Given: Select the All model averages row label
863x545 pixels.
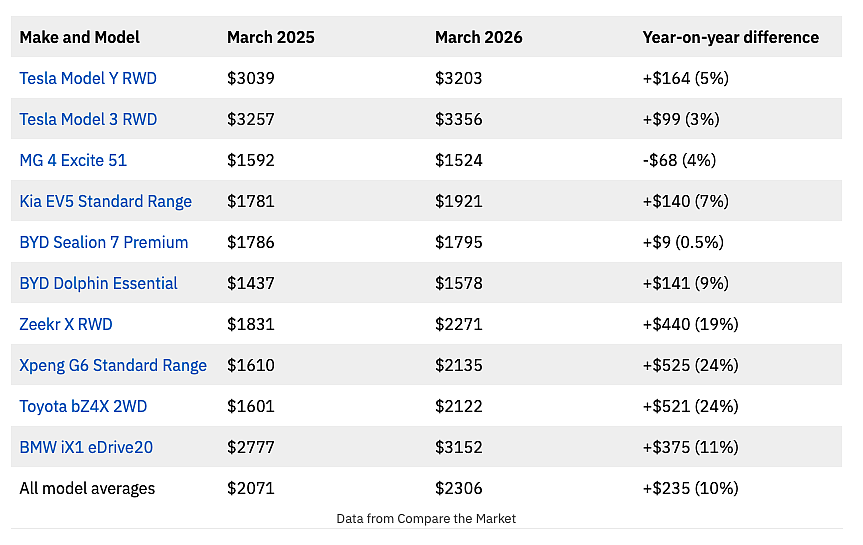Looking at the screenshot, I should (87, 488).
